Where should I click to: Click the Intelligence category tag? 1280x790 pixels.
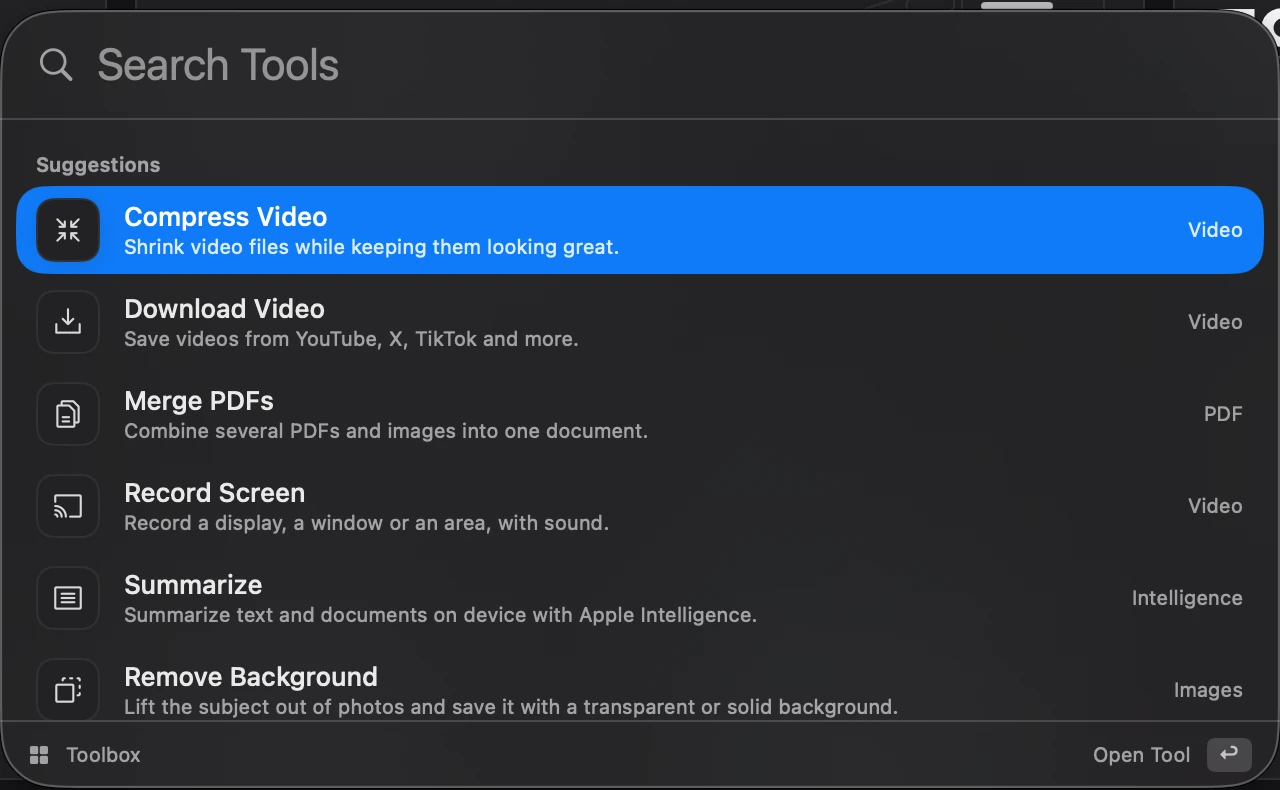(x=1187, y=598)
